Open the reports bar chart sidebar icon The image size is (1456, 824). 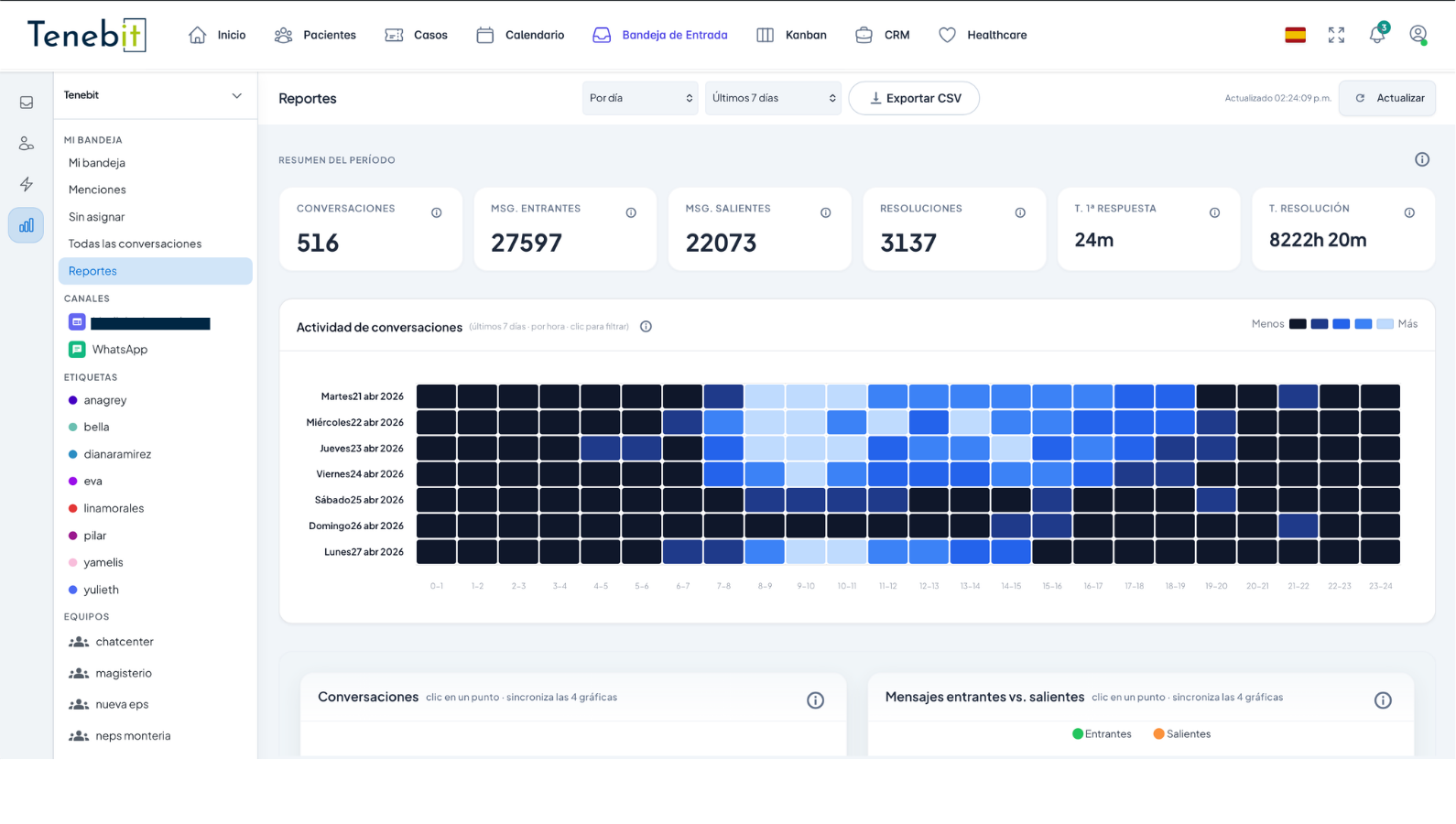click(x=27, y=225)
